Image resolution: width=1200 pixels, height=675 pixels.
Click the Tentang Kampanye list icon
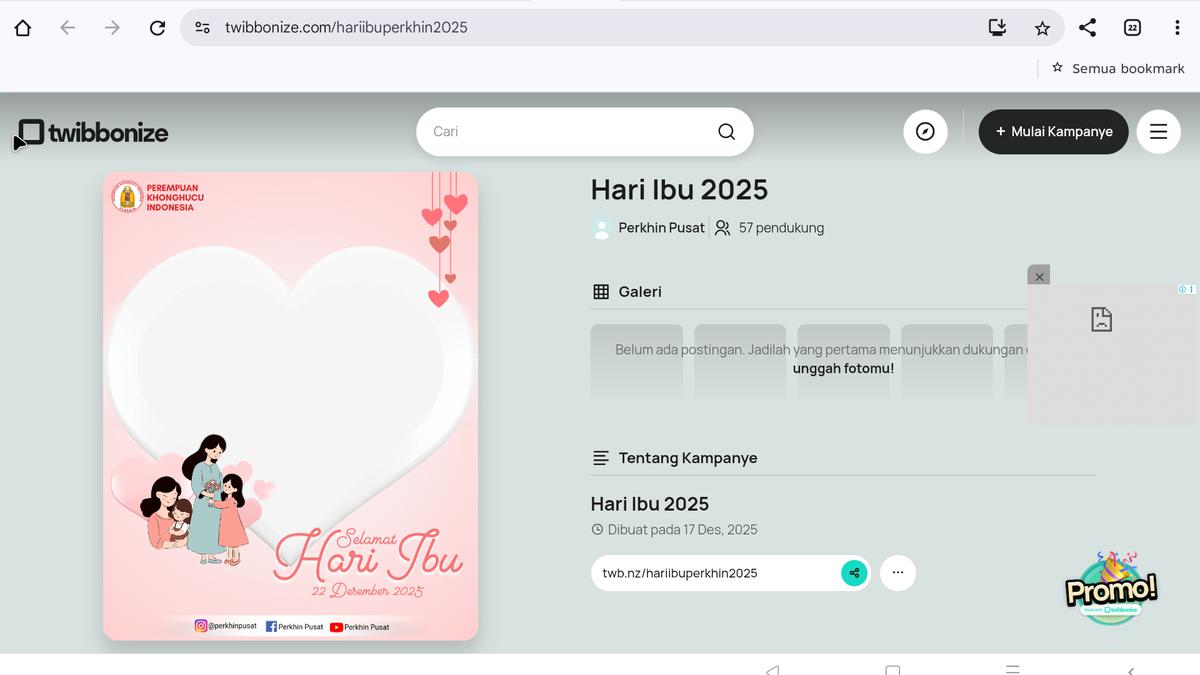tap(600, 457)
